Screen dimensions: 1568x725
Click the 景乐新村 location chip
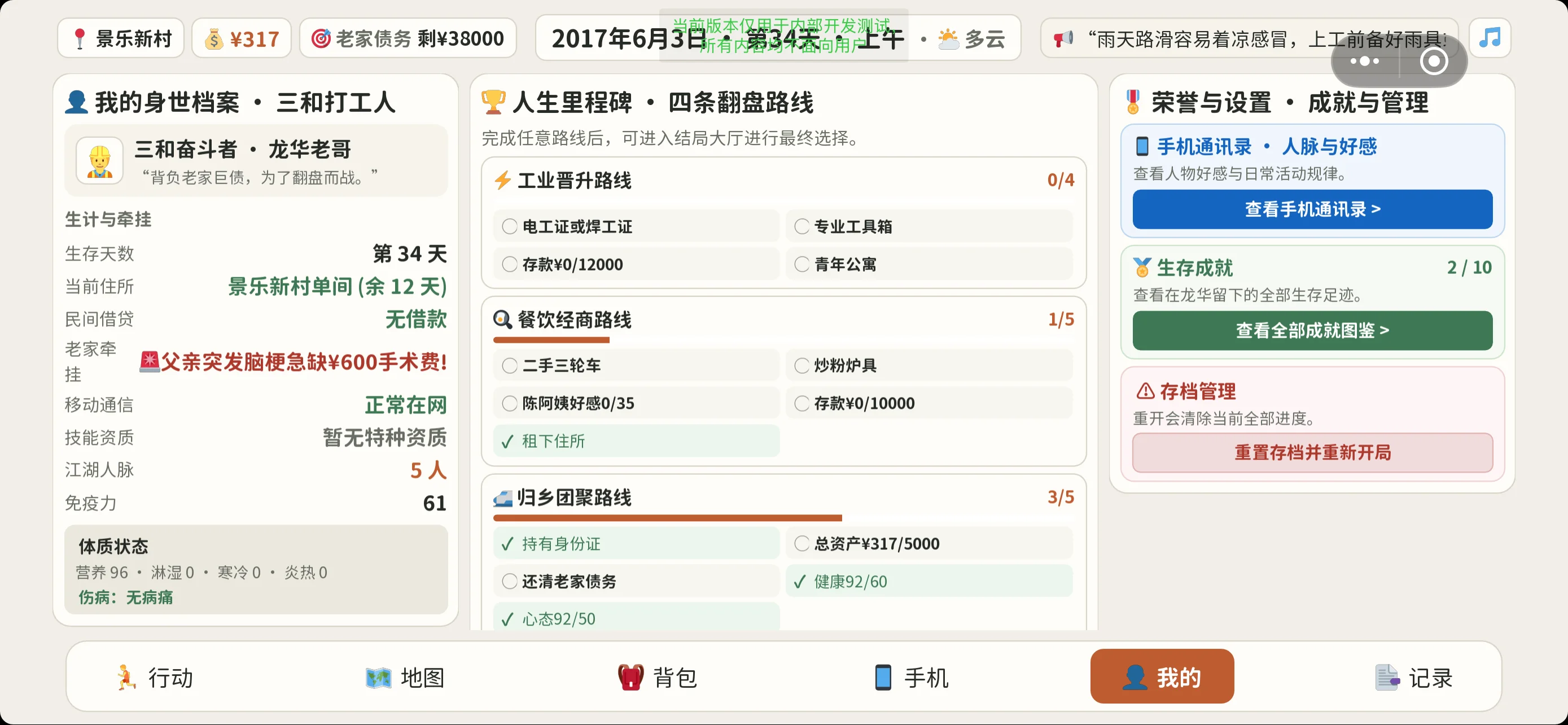click(x=121, y=38)
